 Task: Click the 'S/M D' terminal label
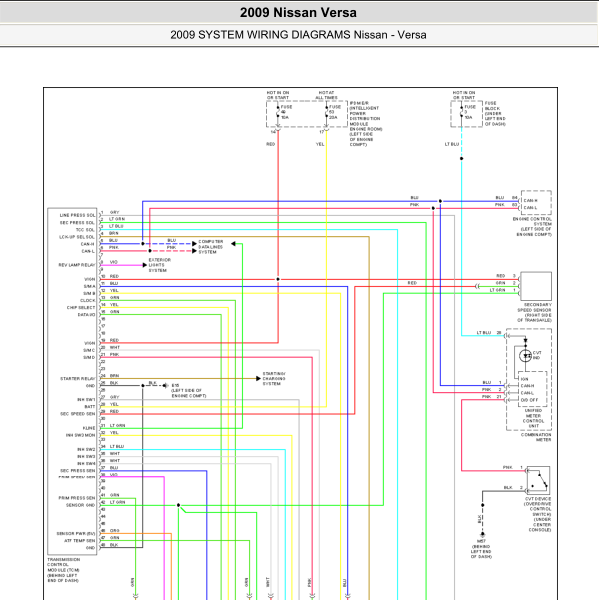(x=89, y=357)
